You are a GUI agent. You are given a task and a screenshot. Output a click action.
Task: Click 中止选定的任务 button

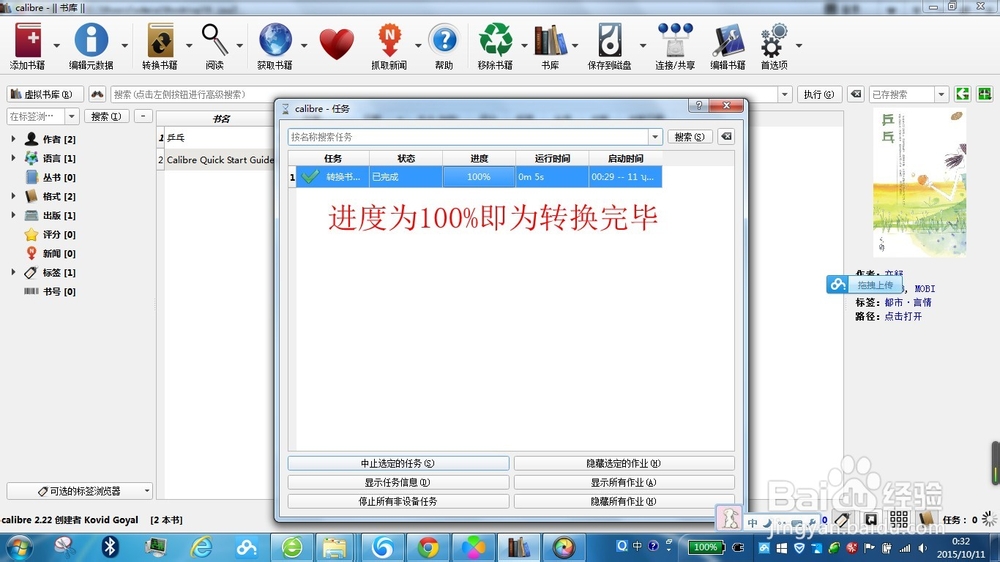coord(398,463)
